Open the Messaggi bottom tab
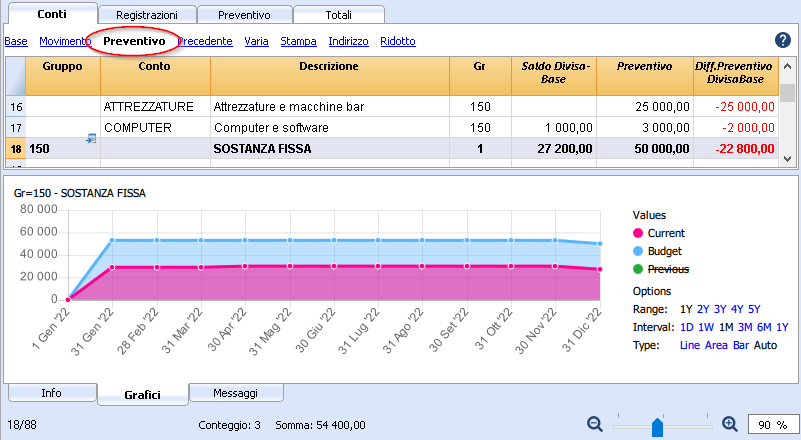This screenshot has width=801, height=440. coord(235,393)
